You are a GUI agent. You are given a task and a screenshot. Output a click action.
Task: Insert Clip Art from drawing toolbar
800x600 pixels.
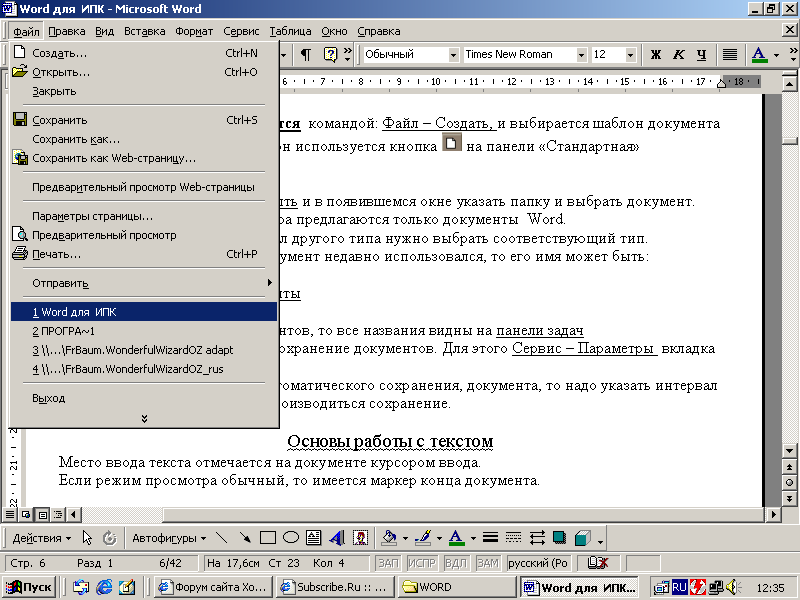point(360,538)
